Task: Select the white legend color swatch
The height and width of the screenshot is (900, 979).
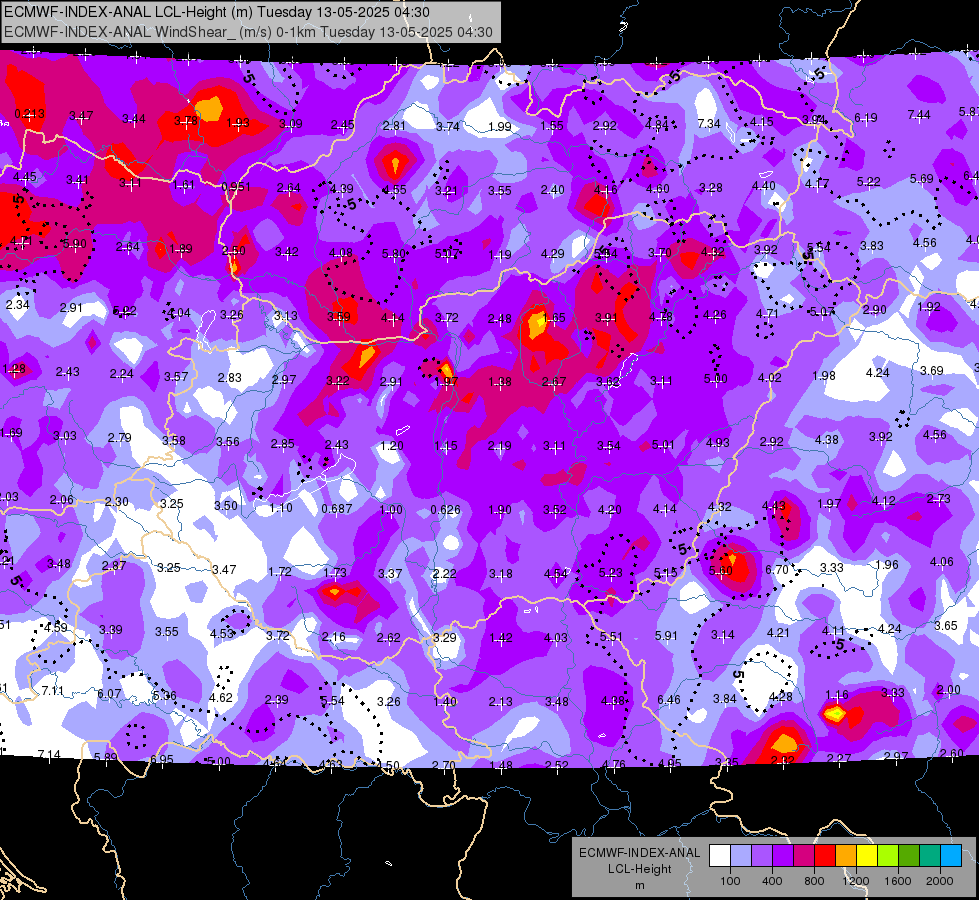Action: click(720, 856)
